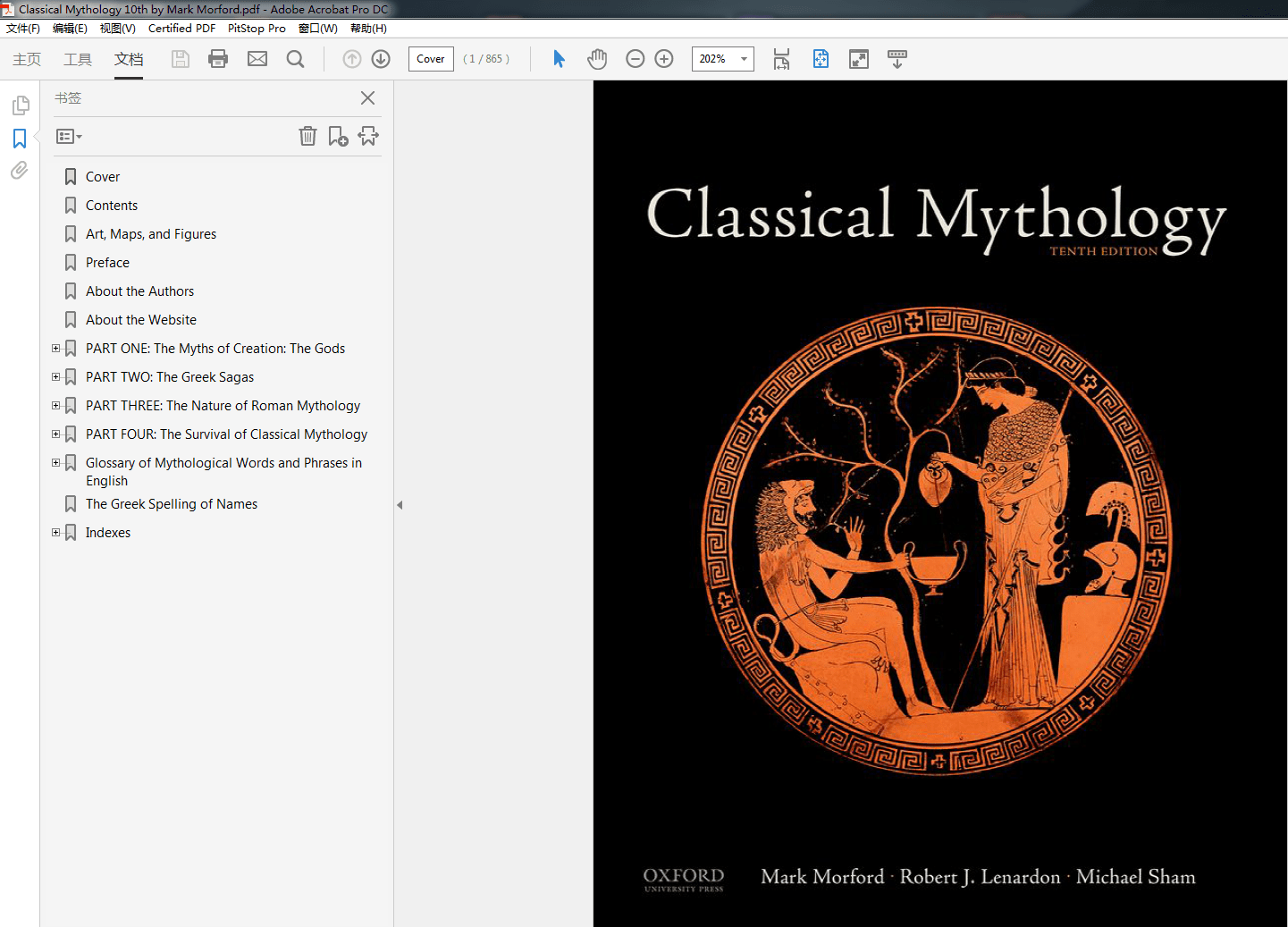The width and height of the screenshot is (1288, 927).
Task: Go to the next page
Action: point(380,59)
